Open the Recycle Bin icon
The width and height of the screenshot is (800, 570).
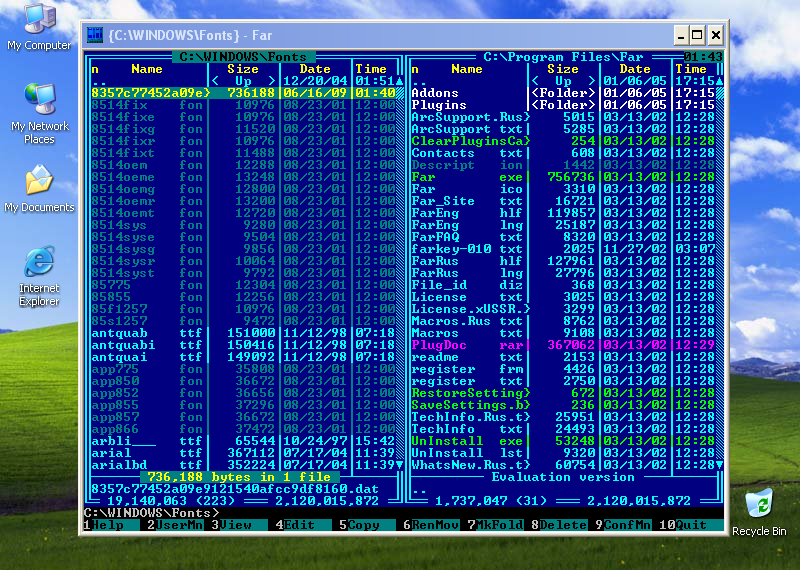coord(759,512)
